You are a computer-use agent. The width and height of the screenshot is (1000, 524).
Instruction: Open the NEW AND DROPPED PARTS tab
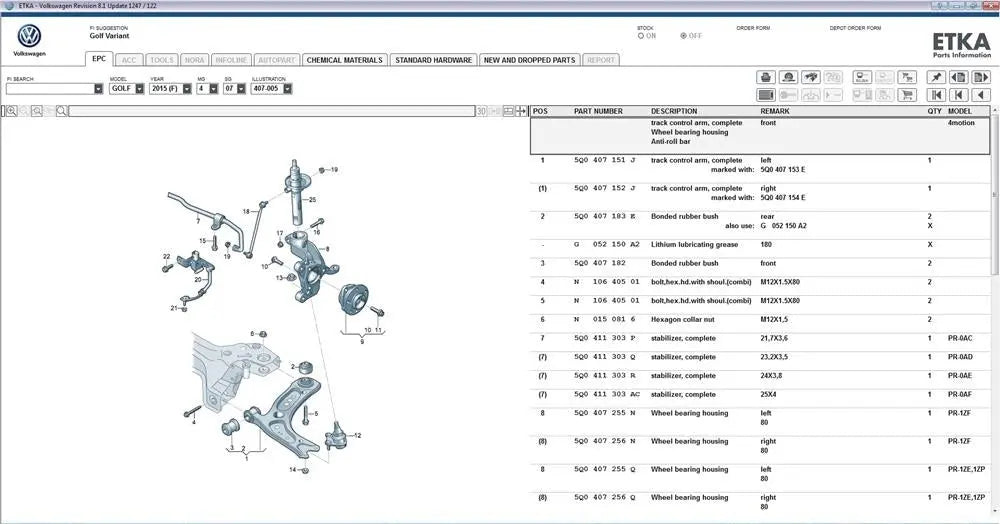point(529,60)
